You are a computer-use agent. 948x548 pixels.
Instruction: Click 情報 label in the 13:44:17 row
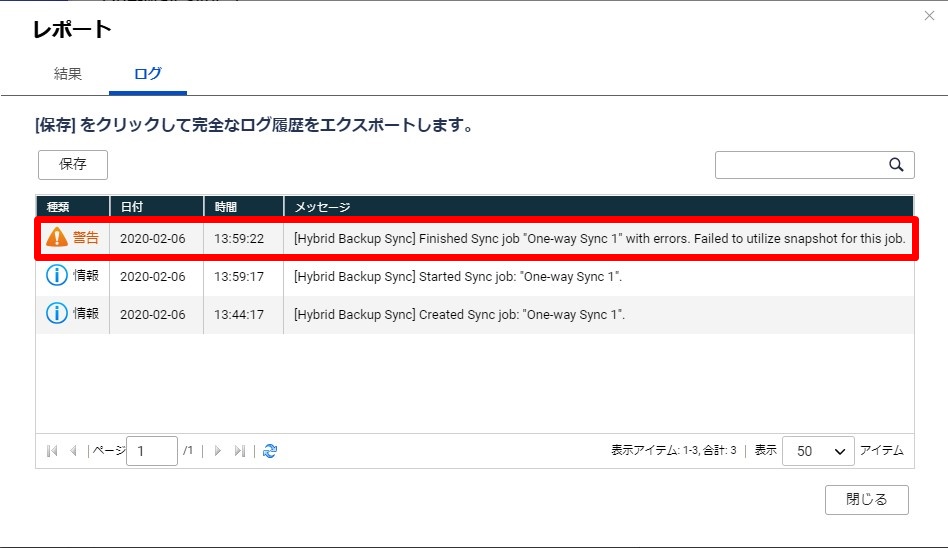click(86, 313)
